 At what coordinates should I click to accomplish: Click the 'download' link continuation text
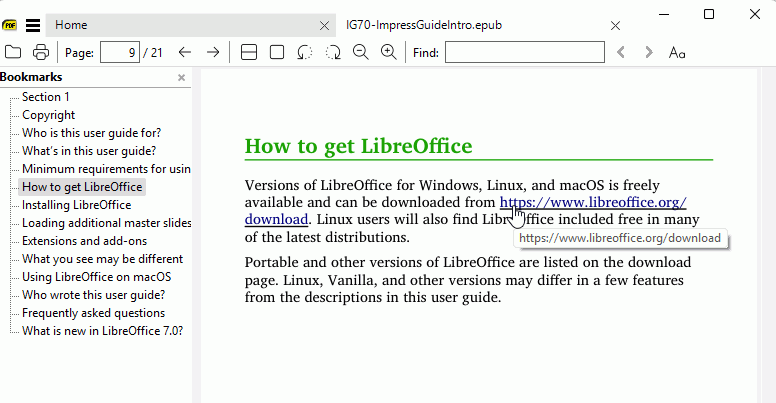coord(276,219)
